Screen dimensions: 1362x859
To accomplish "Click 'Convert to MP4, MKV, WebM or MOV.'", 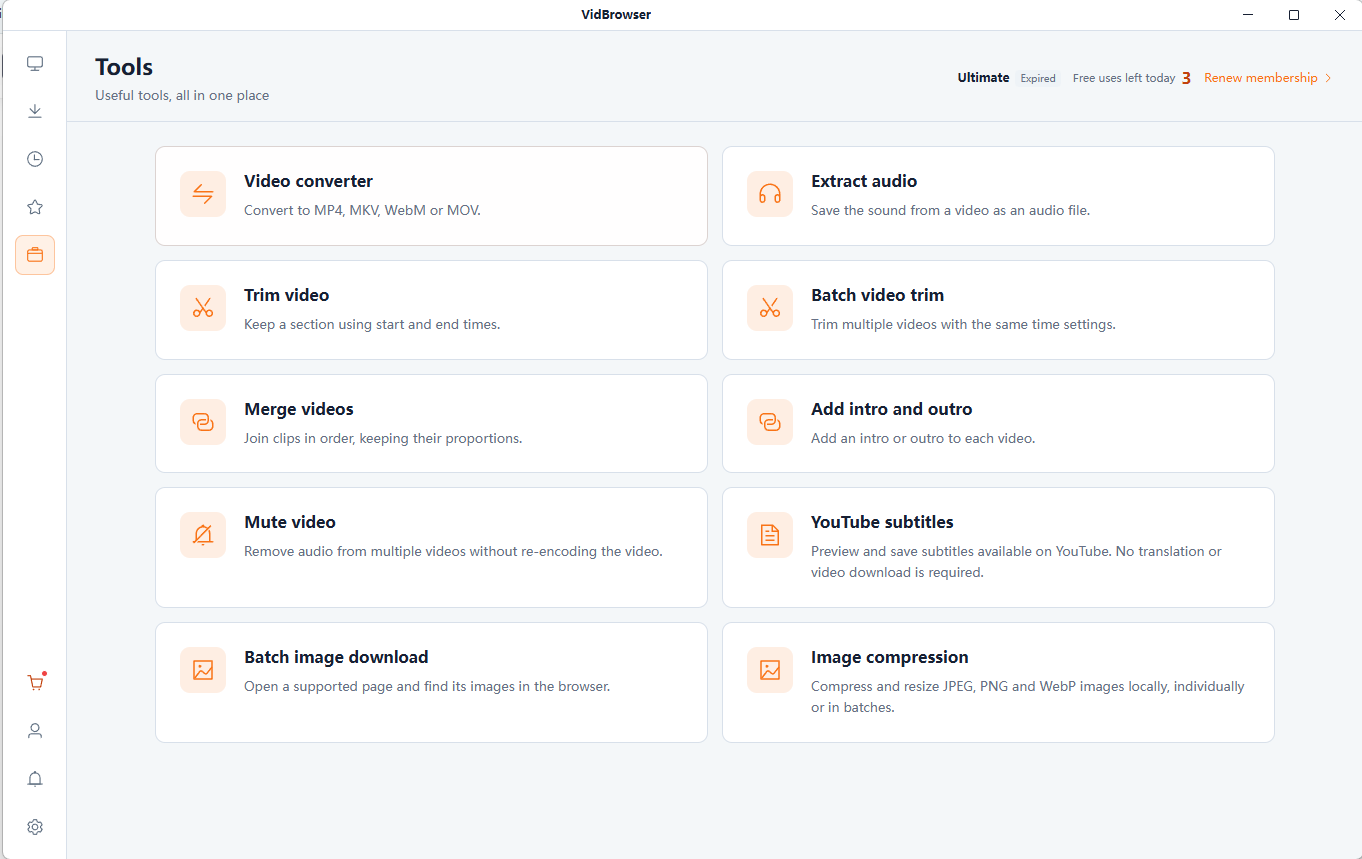I will 362,210.
